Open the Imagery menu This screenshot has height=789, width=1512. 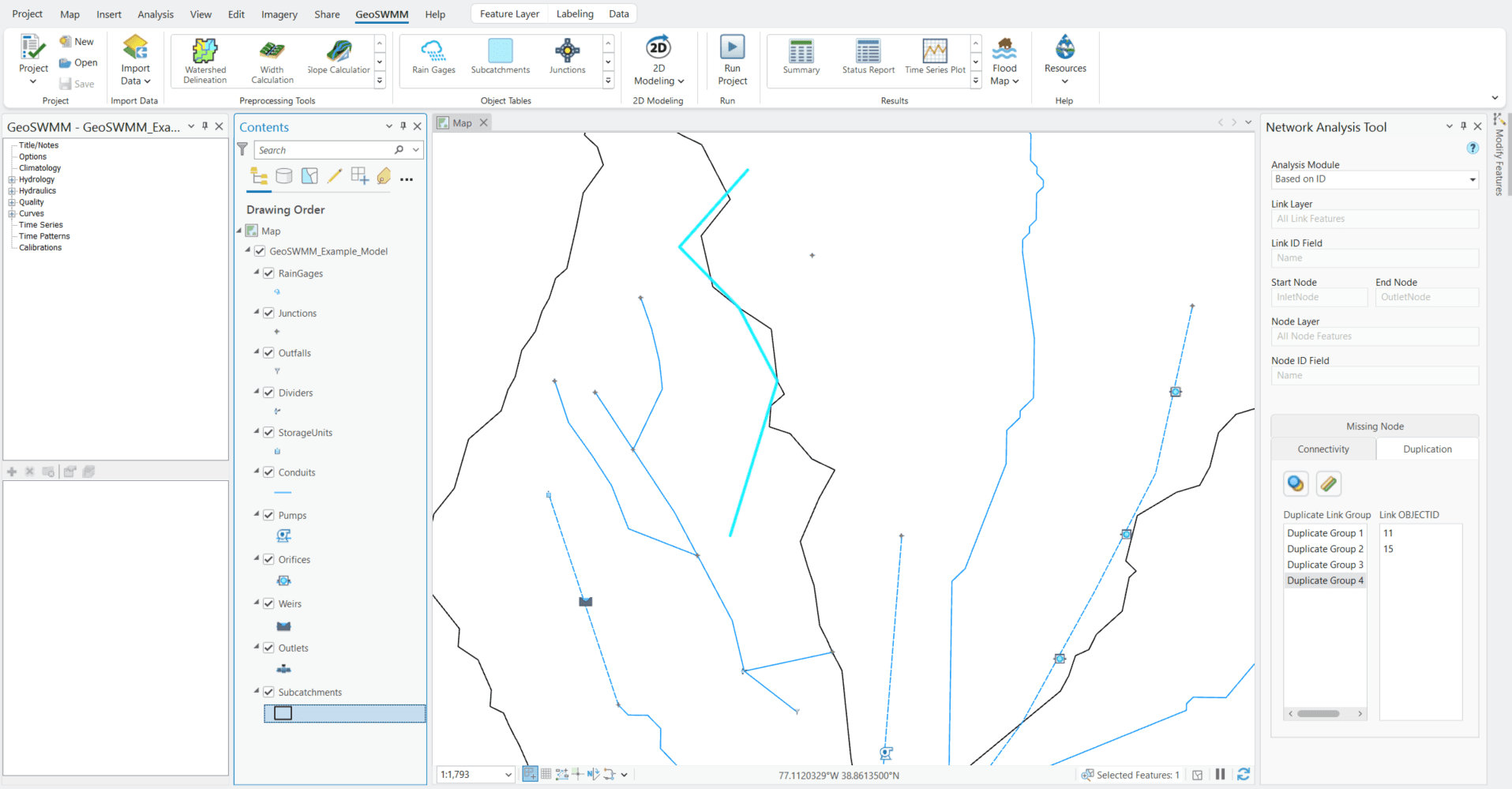point(278,13)
